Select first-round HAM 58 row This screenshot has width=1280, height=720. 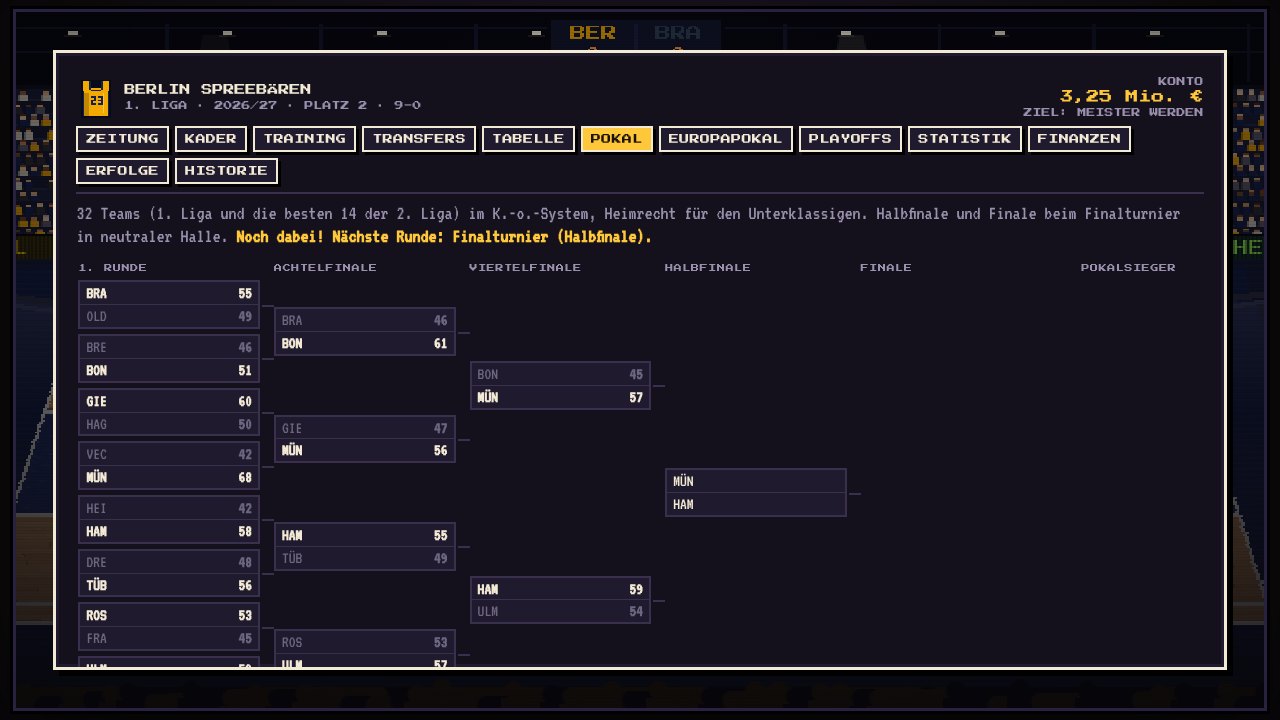tap(169, 532)
